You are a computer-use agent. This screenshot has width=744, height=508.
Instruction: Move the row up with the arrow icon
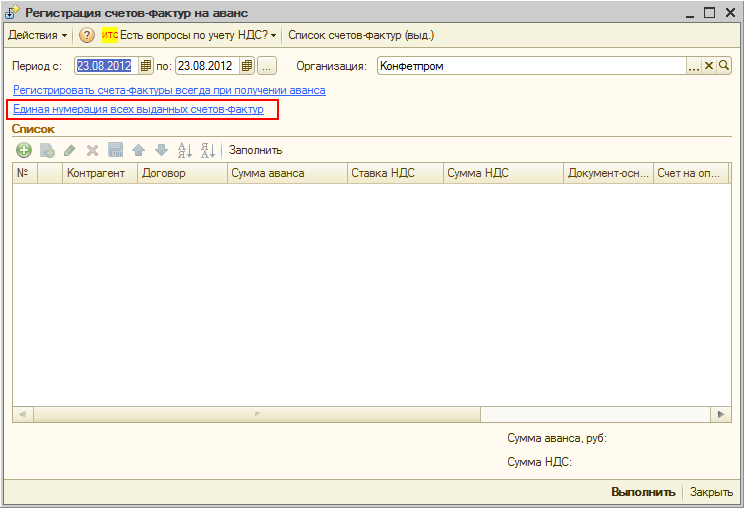(139, 150)
